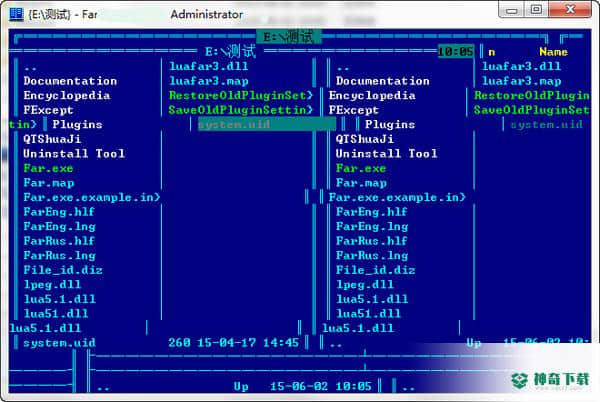This screenshot has width=600, height=402.
Task: Select FarEng.hlf in the left panel
Action: (x=59, y=212)
